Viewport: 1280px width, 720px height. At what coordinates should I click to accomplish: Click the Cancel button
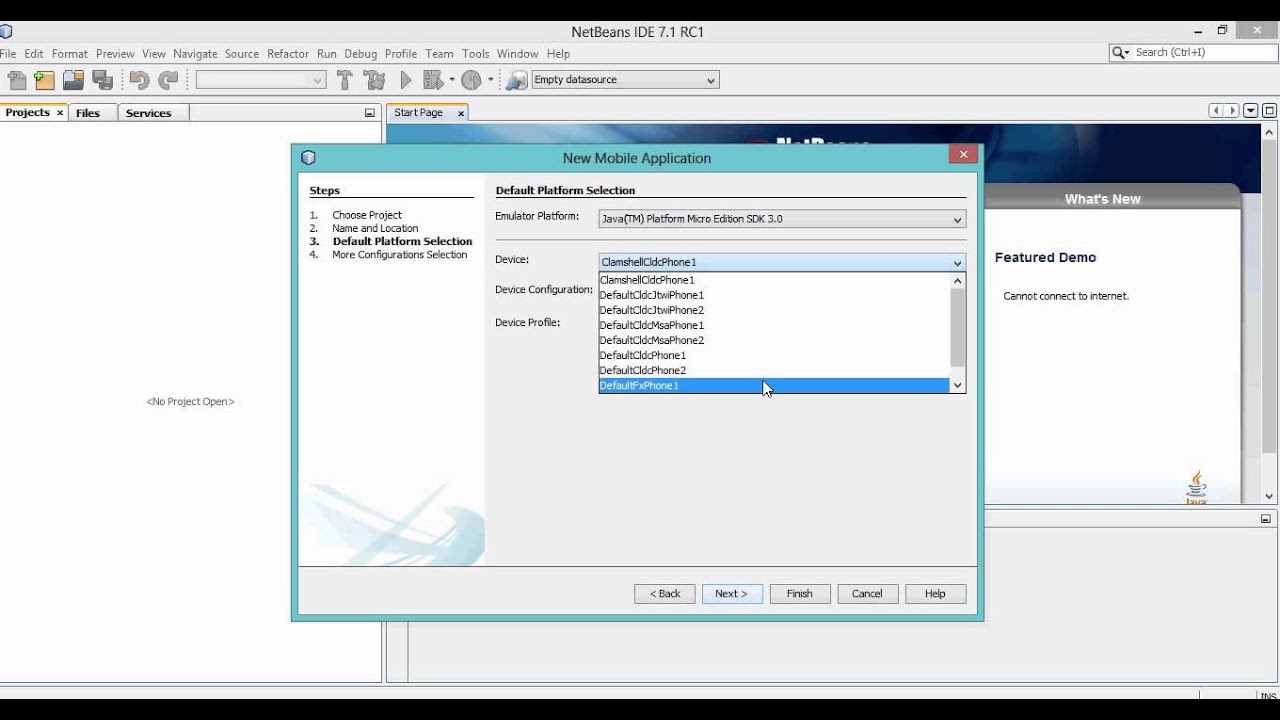(x=867, y=593)
